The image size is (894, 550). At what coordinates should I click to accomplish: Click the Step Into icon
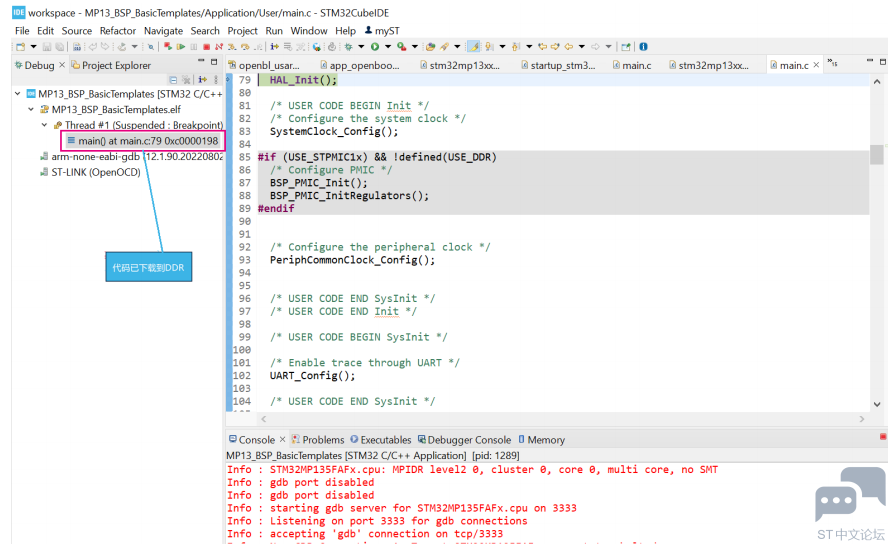(232, 47)
